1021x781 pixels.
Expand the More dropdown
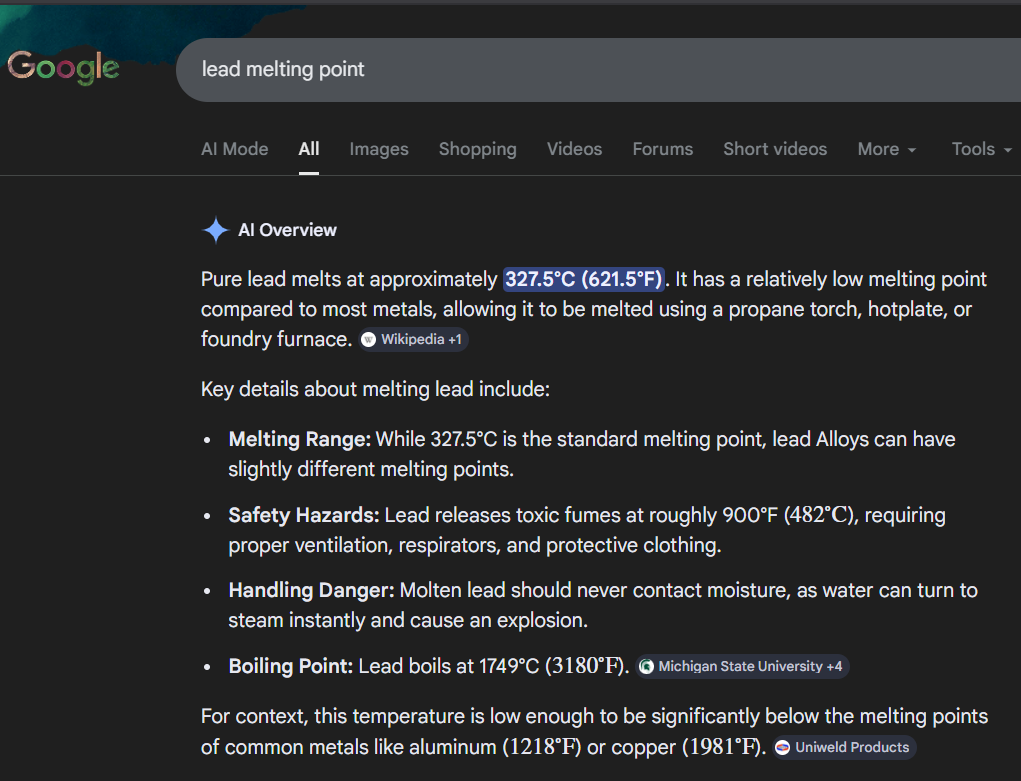point(887,149)
